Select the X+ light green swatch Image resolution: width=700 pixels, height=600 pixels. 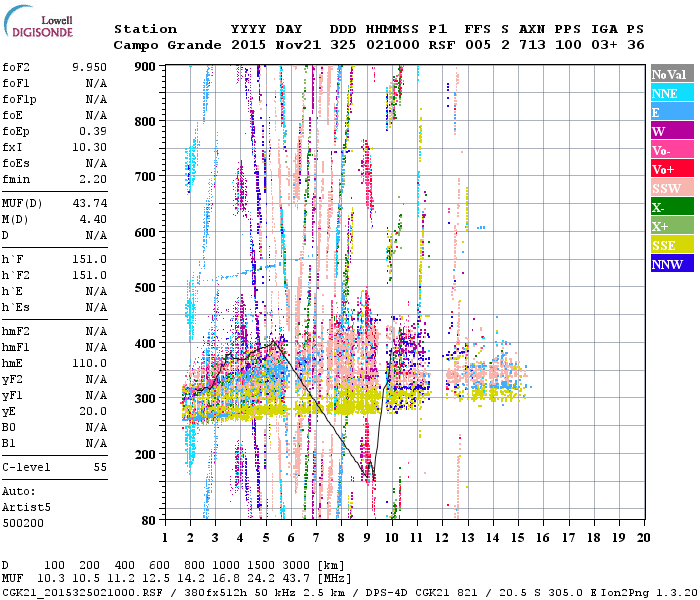pyautogui.click(x=672, y=226)
